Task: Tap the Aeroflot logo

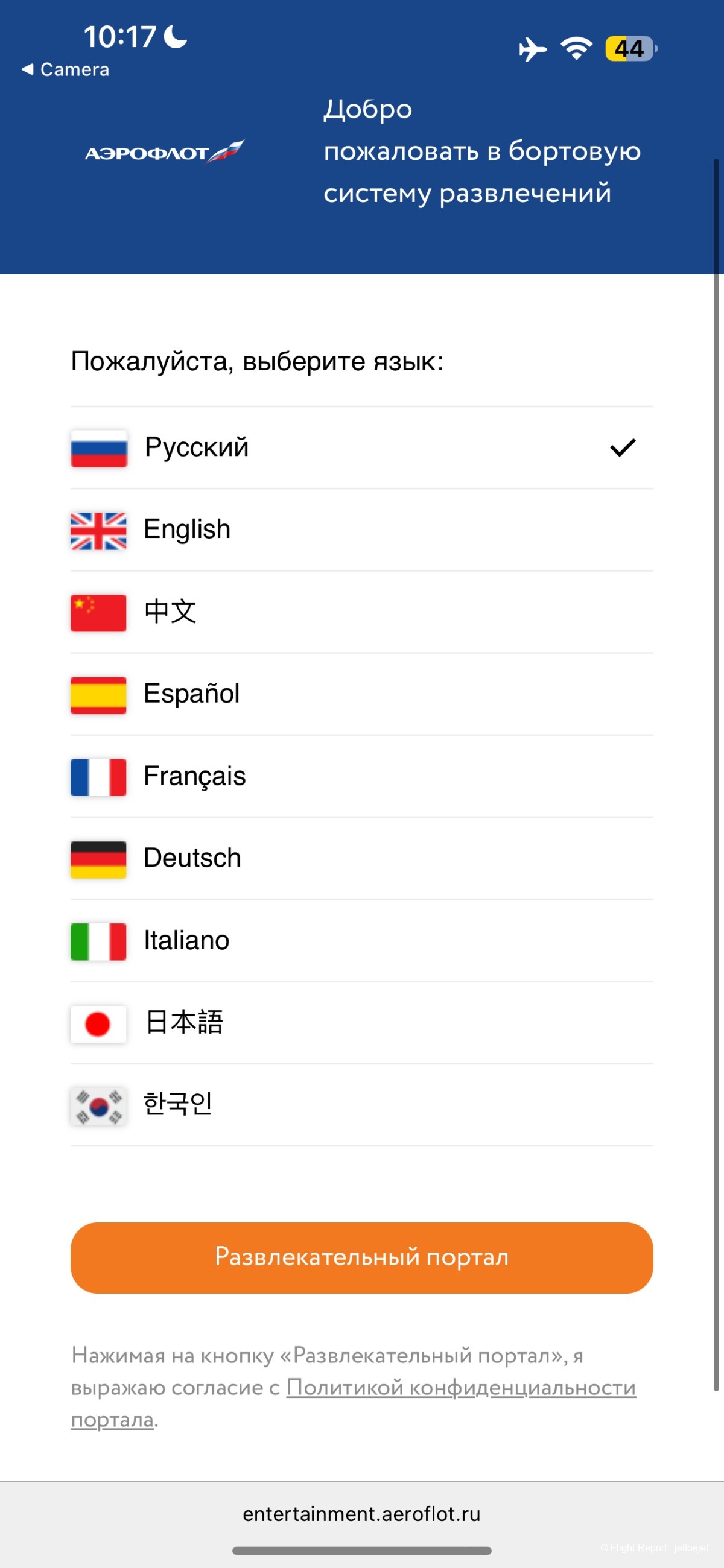Action: coord(164,151)
